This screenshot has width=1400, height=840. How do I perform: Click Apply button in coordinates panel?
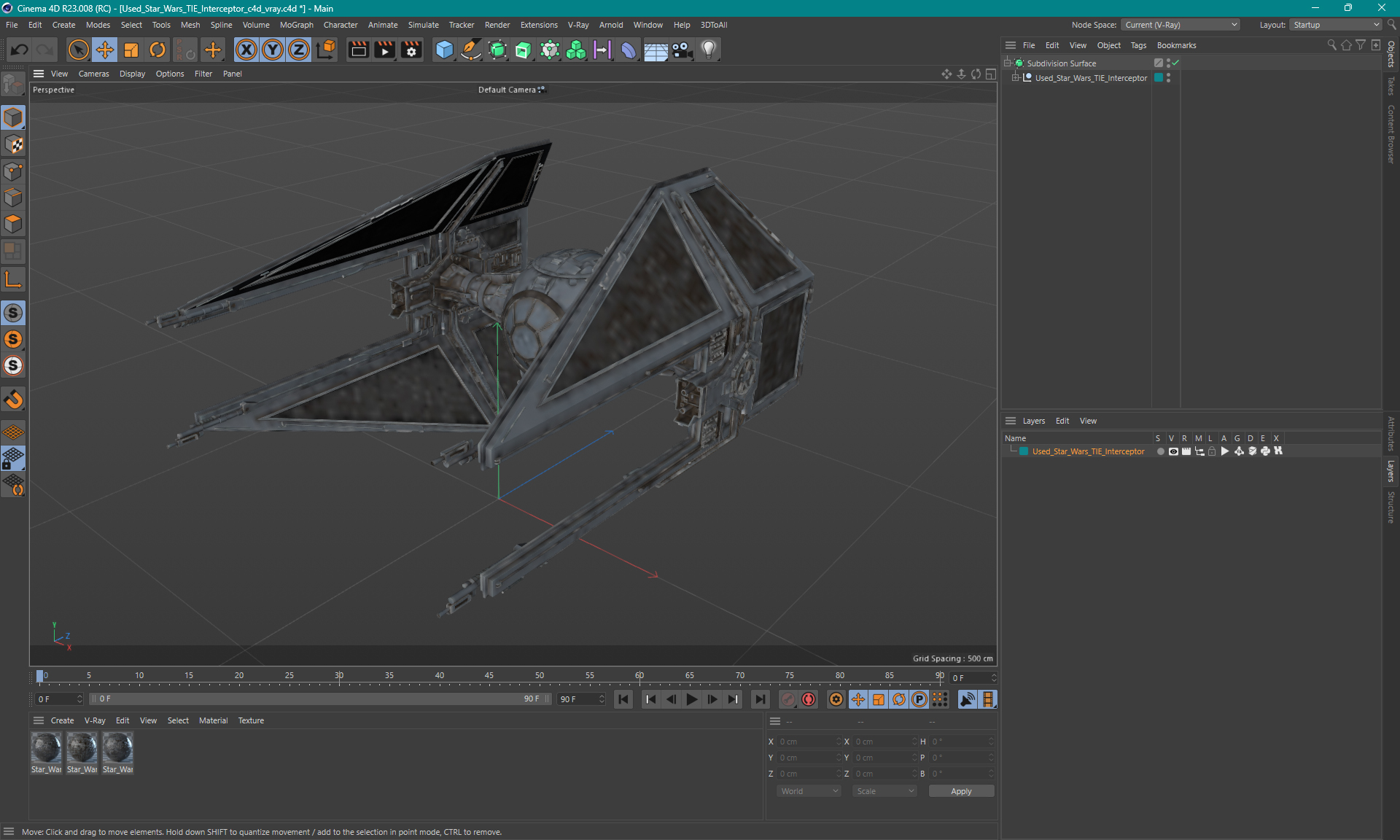coord(961,791)
